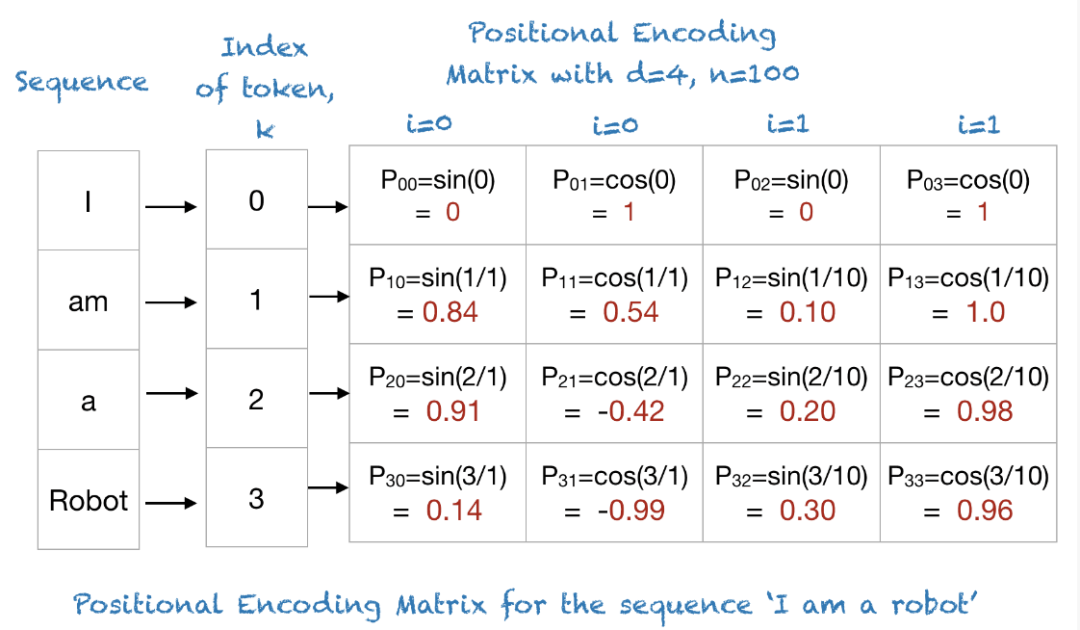Select the P21 cell showing -0.42
The width and height of the screenshot is (1080, 630).
[614, 394]
